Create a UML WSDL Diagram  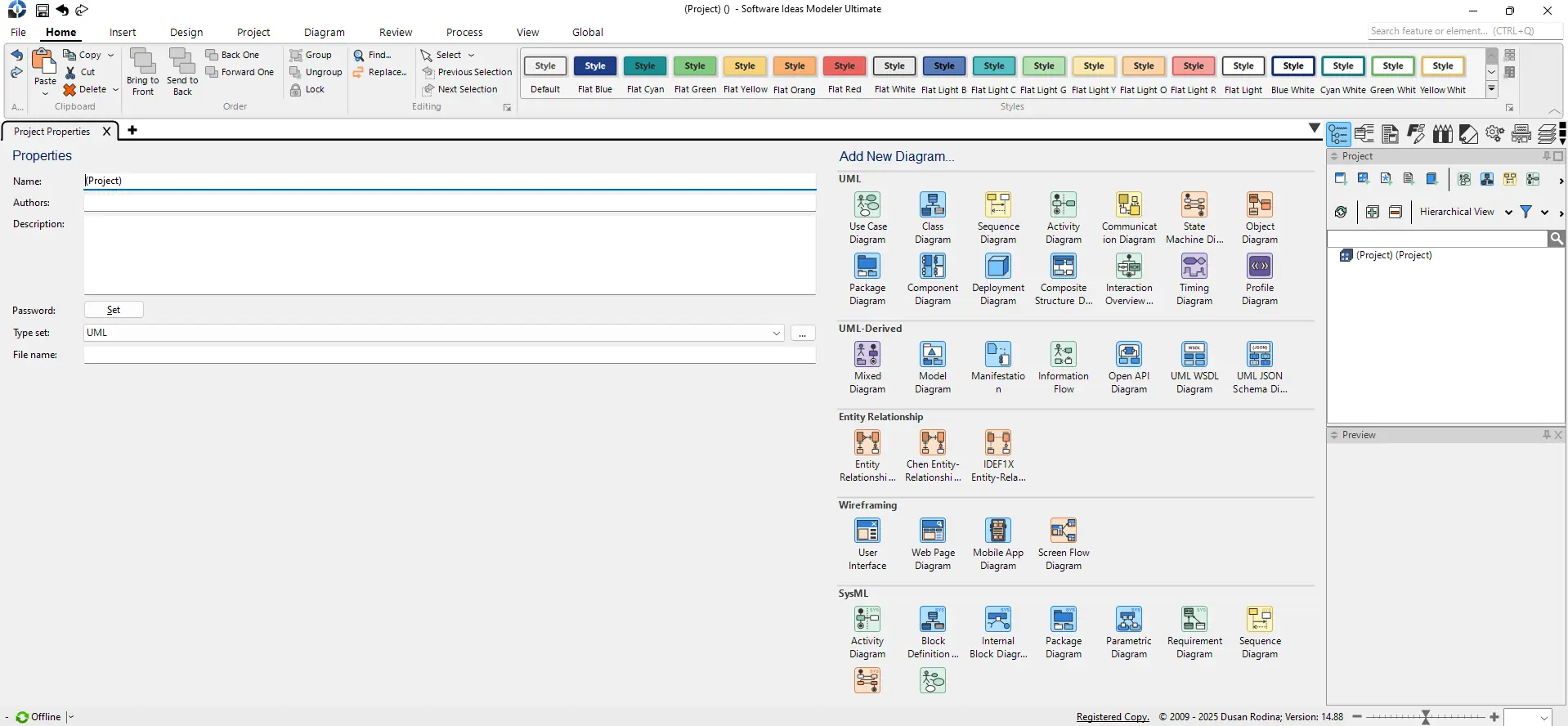coord(1194,367)
